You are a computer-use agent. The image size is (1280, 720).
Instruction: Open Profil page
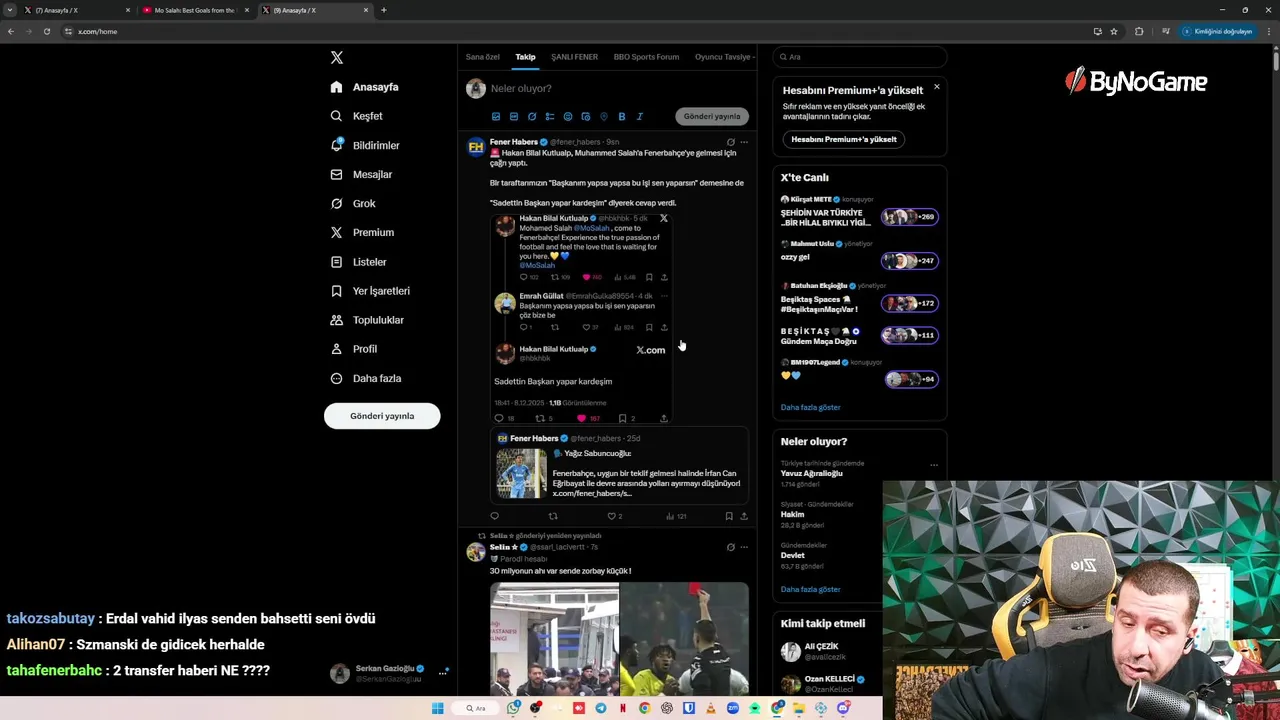click(353, 349)
